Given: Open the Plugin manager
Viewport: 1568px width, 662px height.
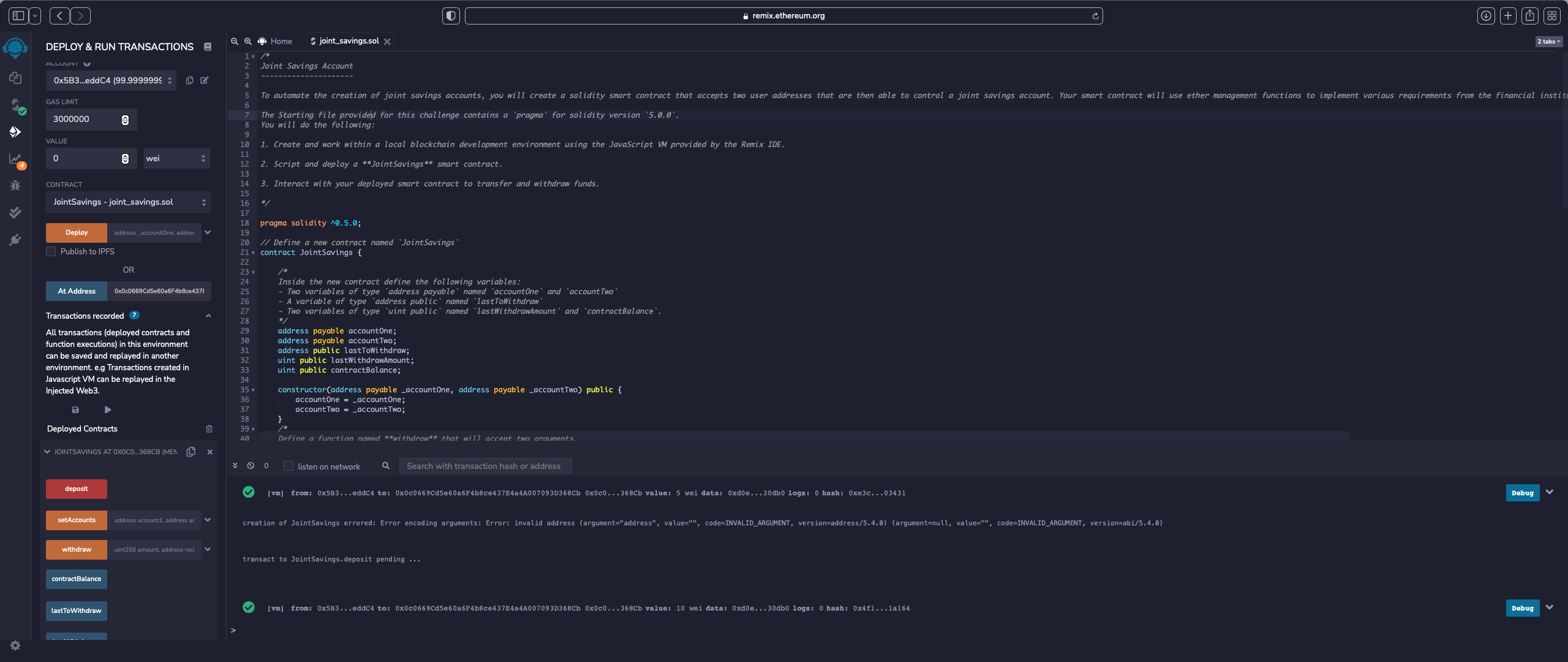Looking at the screenshot, I should [x=15, y=239].
